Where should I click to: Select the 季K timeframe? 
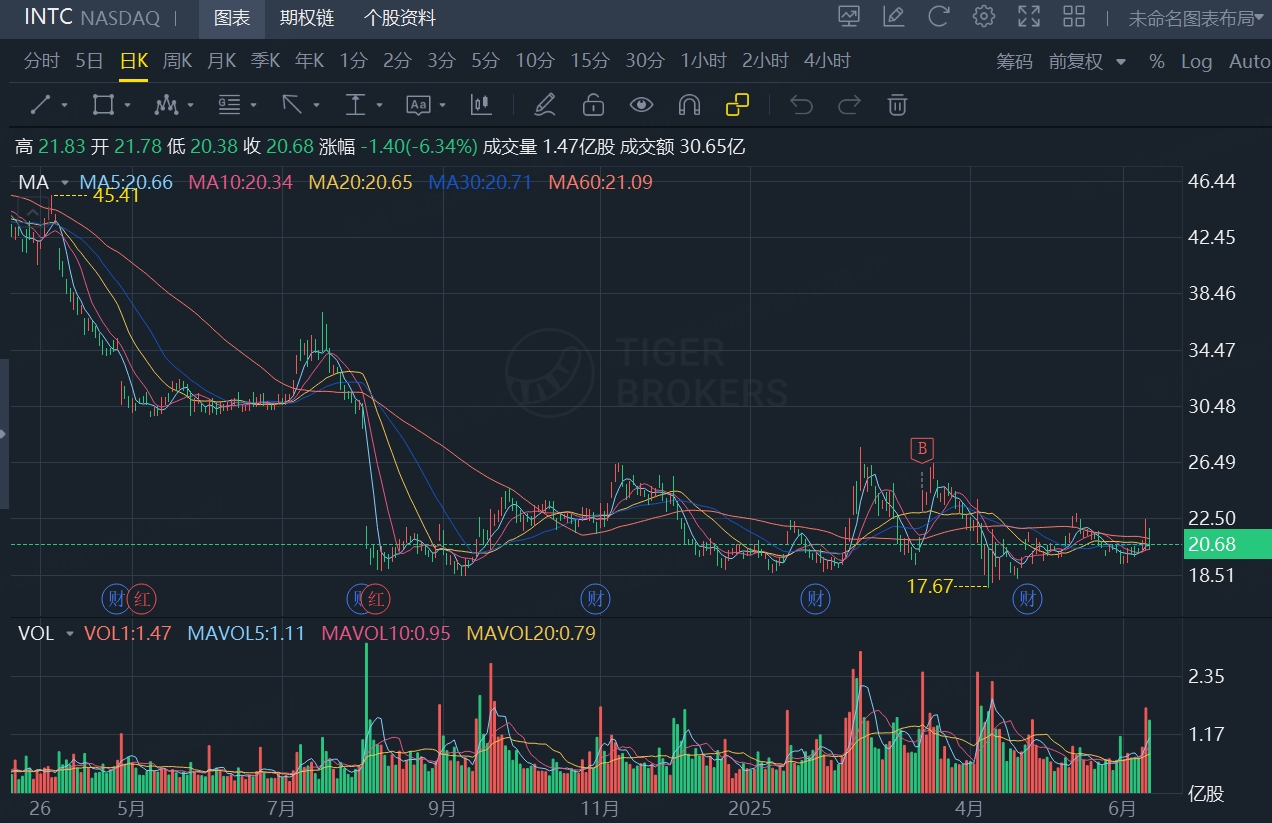(x=265, y=61)
